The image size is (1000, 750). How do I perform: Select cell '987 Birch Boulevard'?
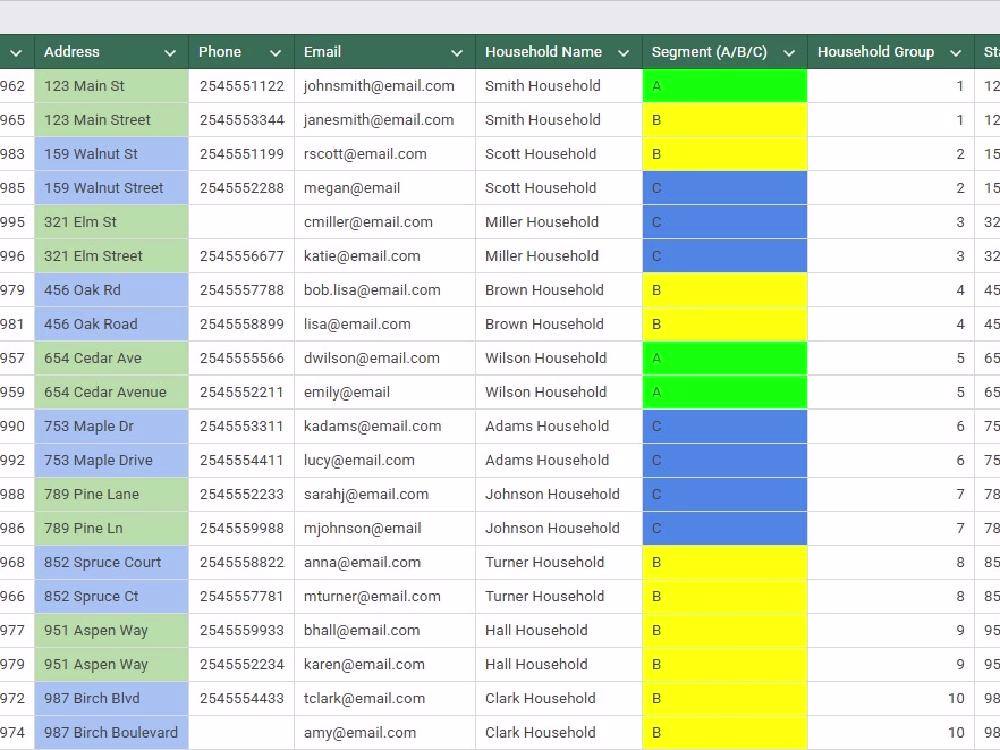(x=112, y=733)
